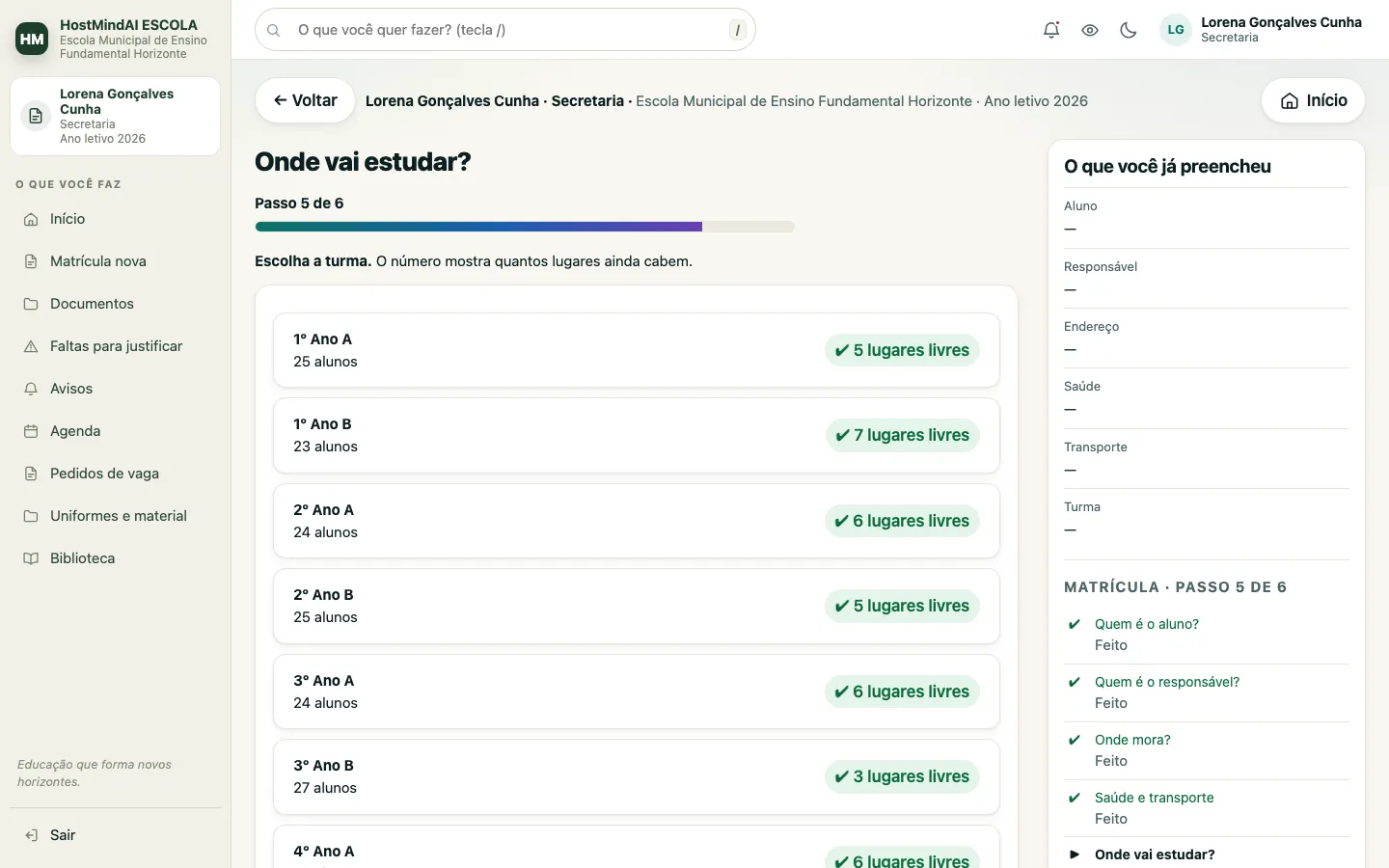The height and width of the screenshot is (868, 1389).
Task: Open Agenda in the sidebar
Action: pyautogui.click(x=116, y=431)
